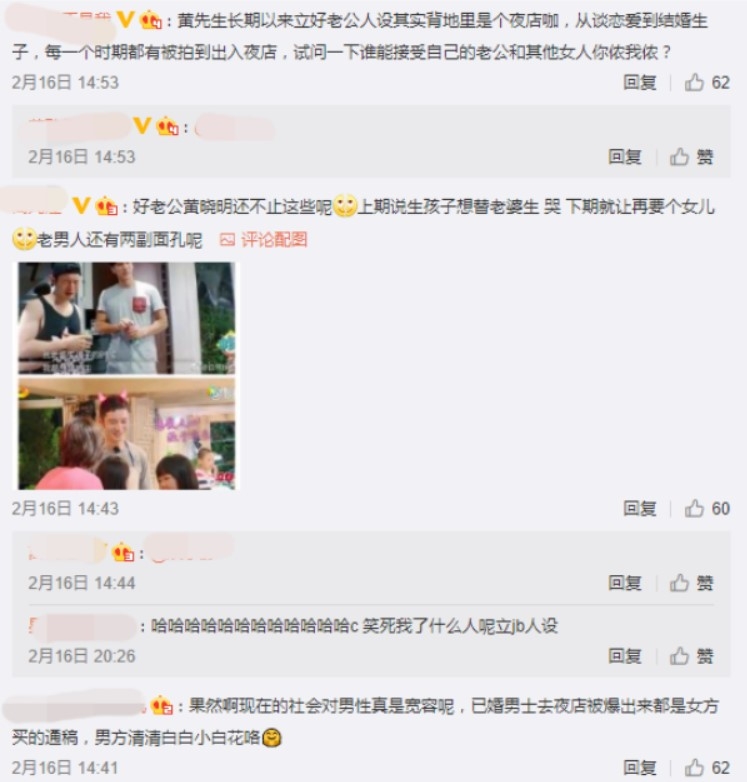
Task: Click the V badge before 好老公黄晓明 comment
Action: [81, 205]
